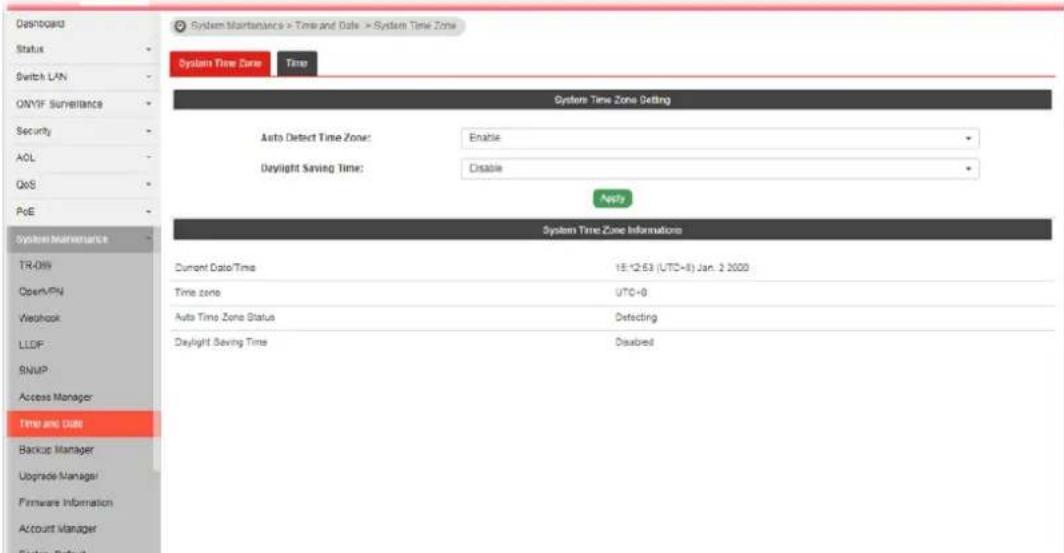
Task: Expand the ONVIF Surveillance menu
Action: [81, 103]
